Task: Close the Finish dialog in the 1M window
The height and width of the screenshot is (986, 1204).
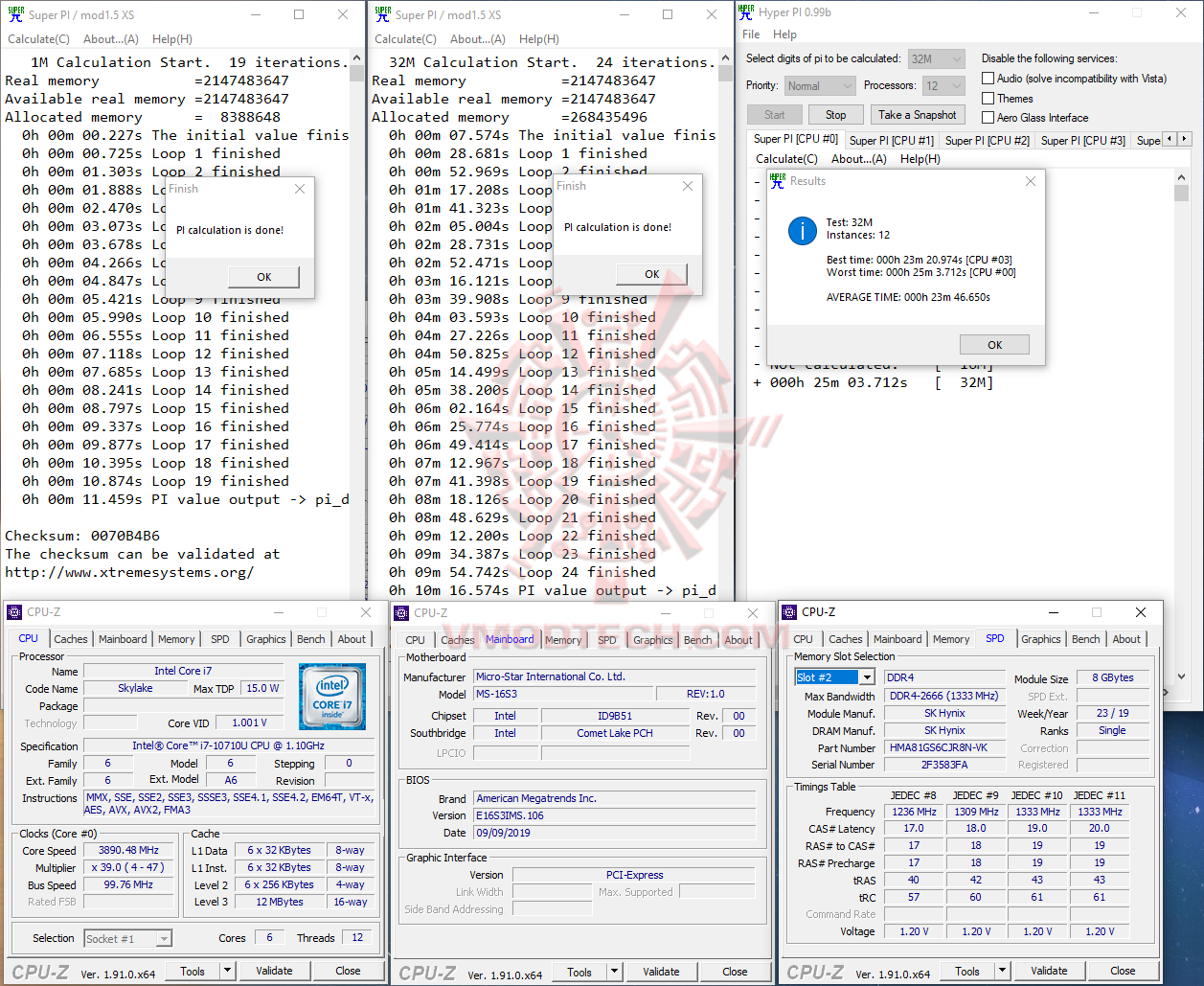Action: coord(300,189)
